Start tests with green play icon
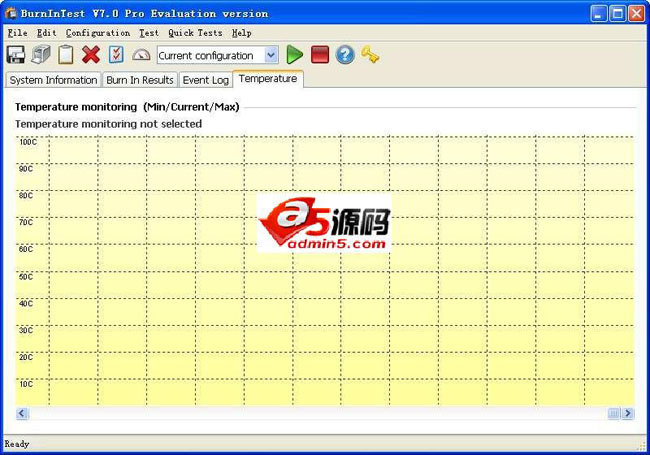650x455 pixels. (294, 55)
